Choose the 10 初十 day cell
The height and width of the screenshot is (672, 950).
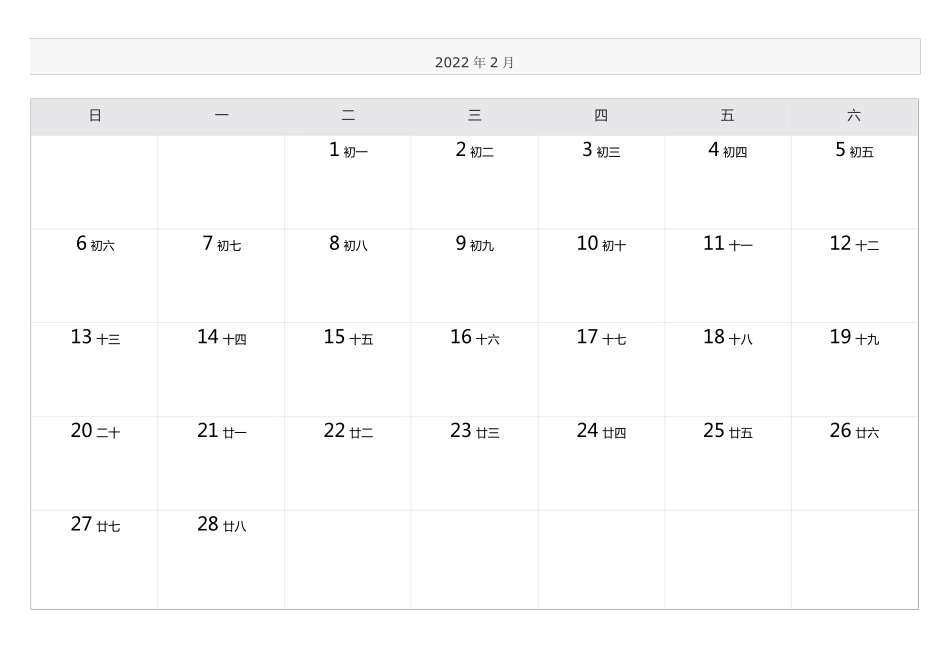click(601, 244)
